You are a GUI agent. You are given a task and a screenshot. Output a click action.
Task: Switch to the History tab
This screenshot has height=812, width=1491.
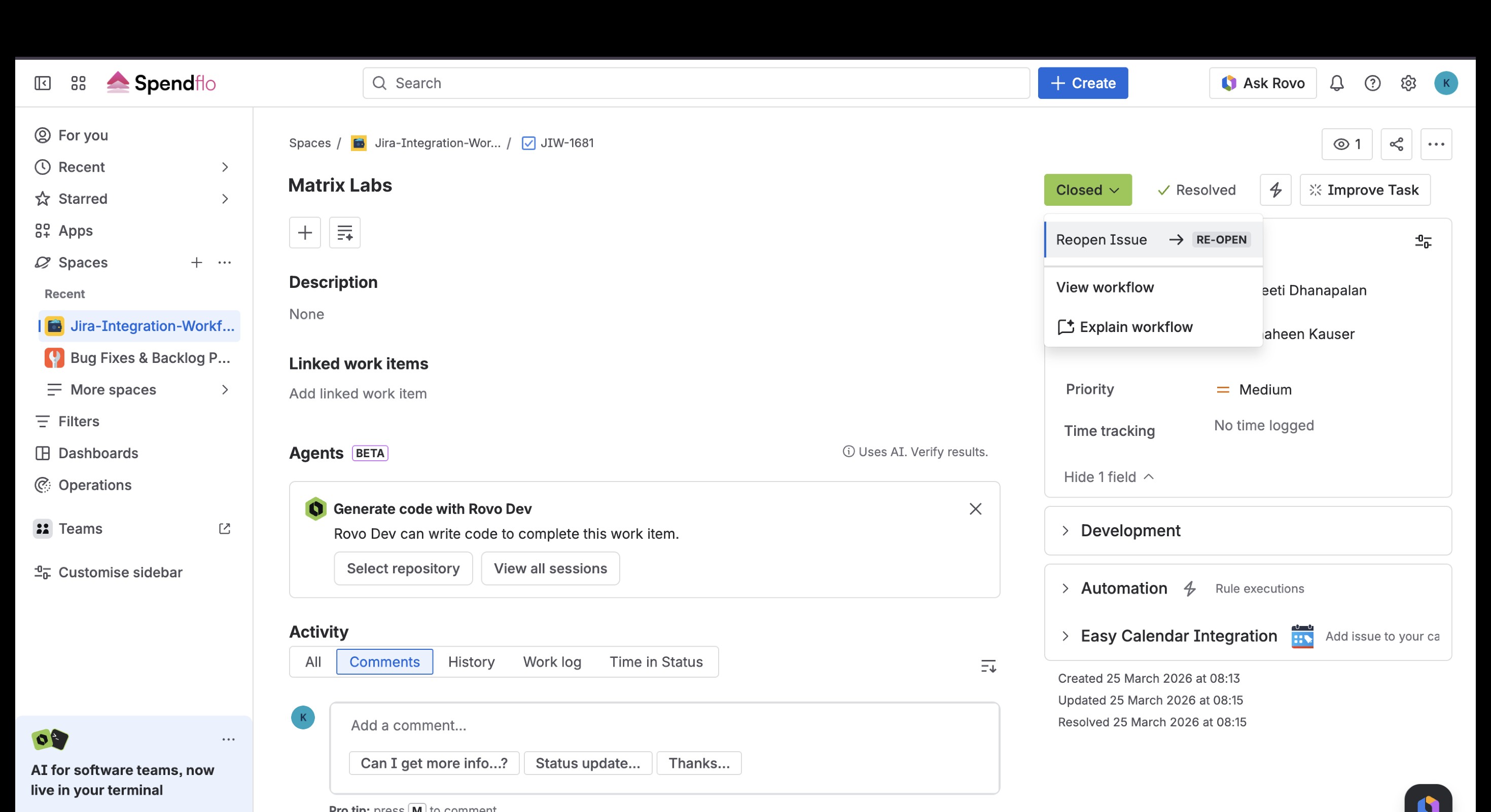pyautogui.click(x=471, y=661)
